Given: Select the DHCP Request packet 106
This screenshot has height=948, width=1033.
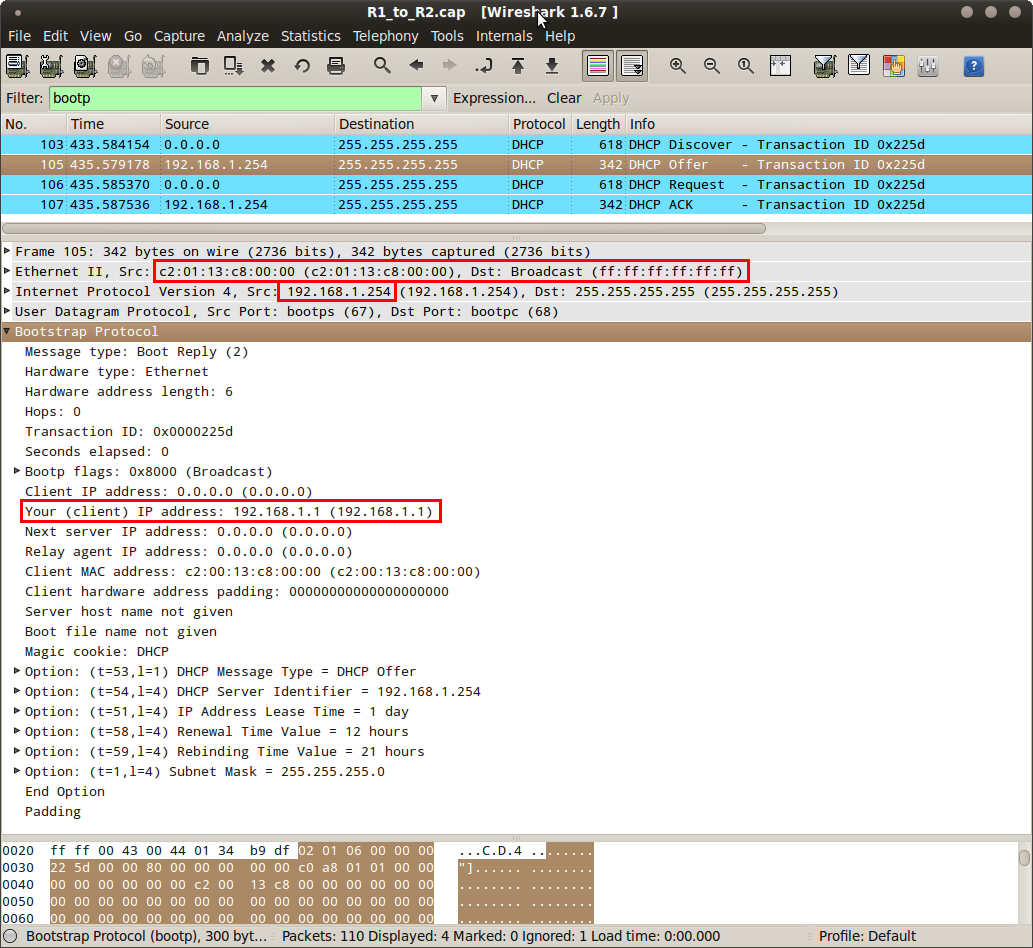Looking at the screenshot, I should tap(516, 184).
